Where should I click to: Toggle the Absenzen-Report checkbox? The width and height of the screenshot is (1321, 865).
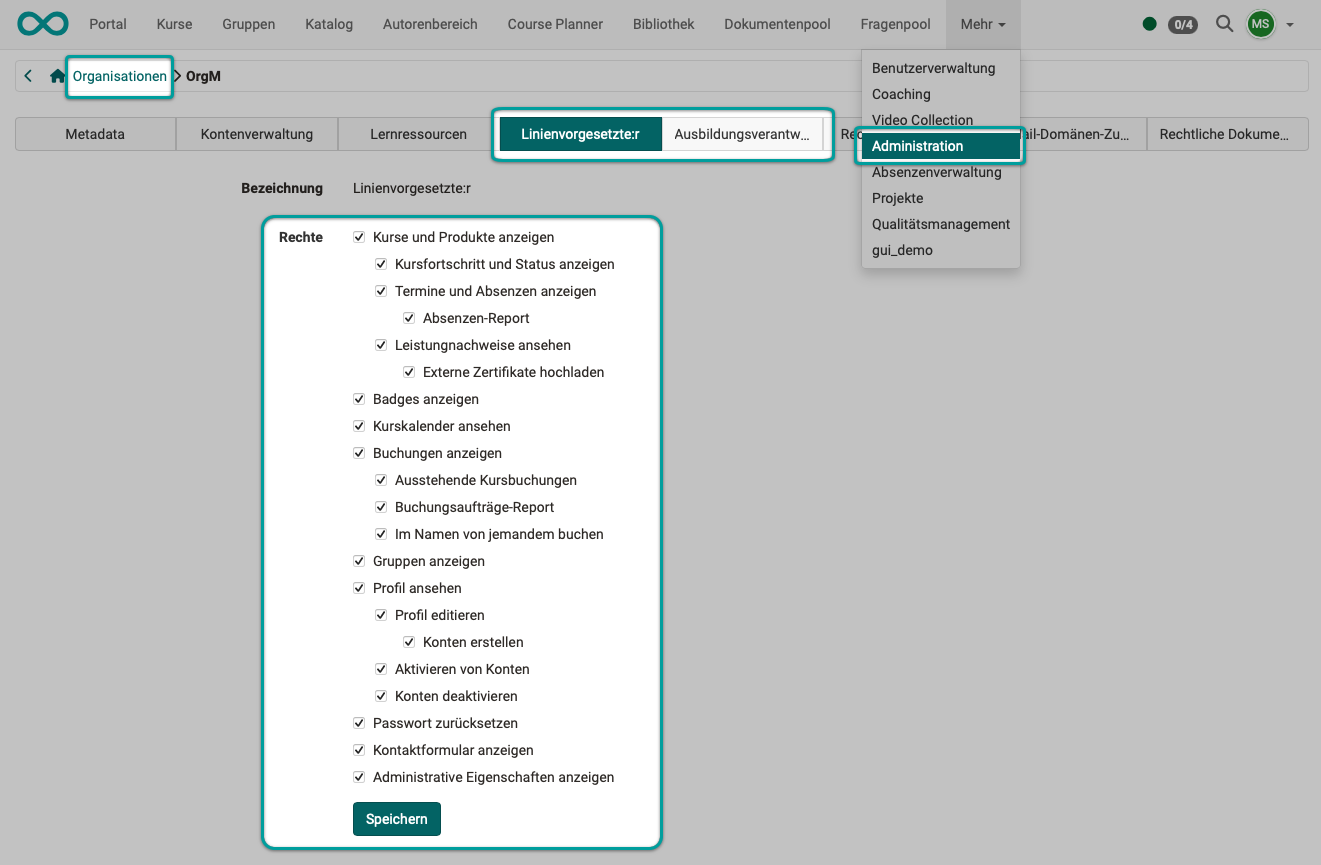click(409, 318)
